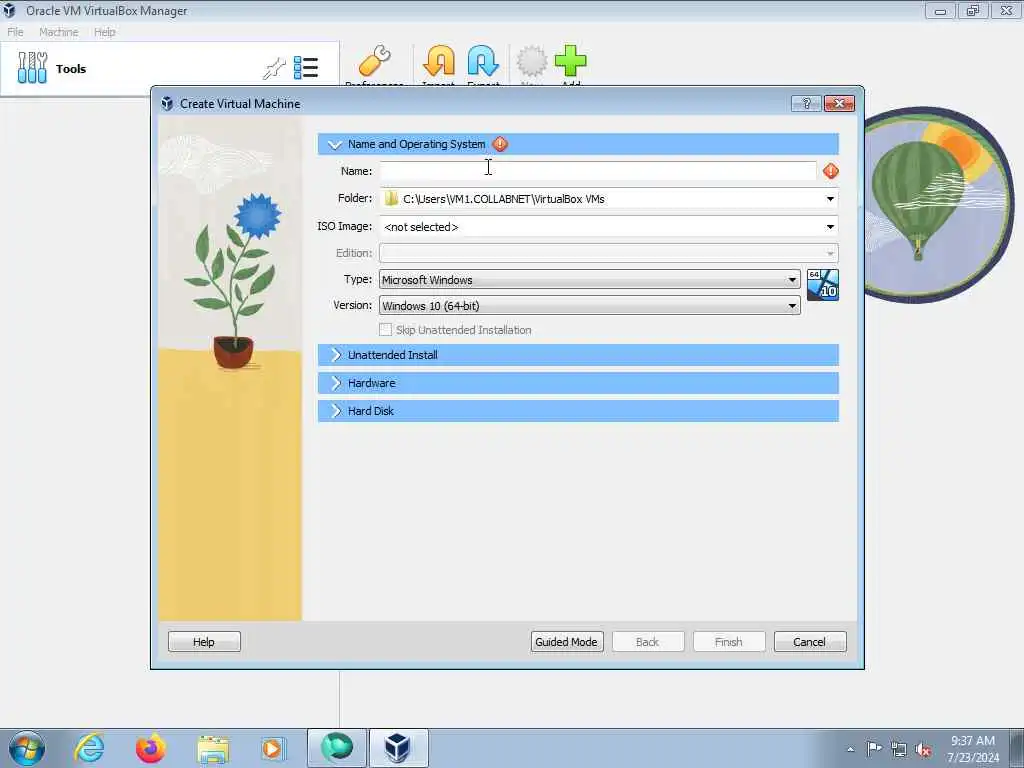Viewport: 1024px width, 768px height.
Task: Click the Finish button
Action: coord(729,642)
